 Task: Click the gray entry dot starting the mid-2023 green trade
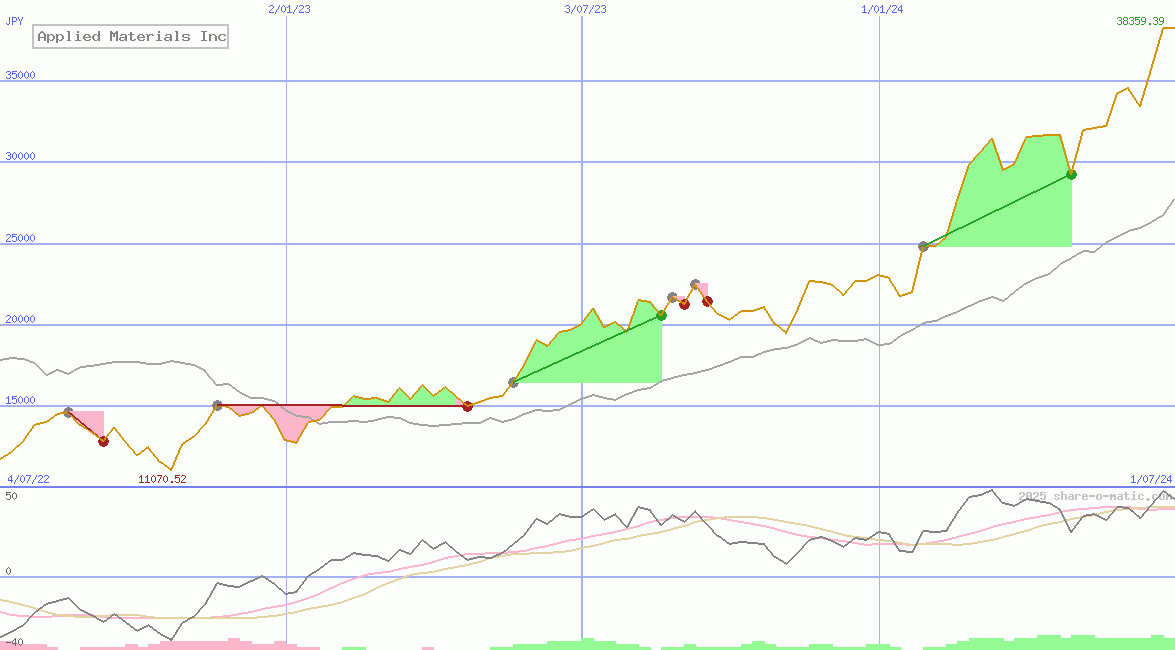(513, 382)
